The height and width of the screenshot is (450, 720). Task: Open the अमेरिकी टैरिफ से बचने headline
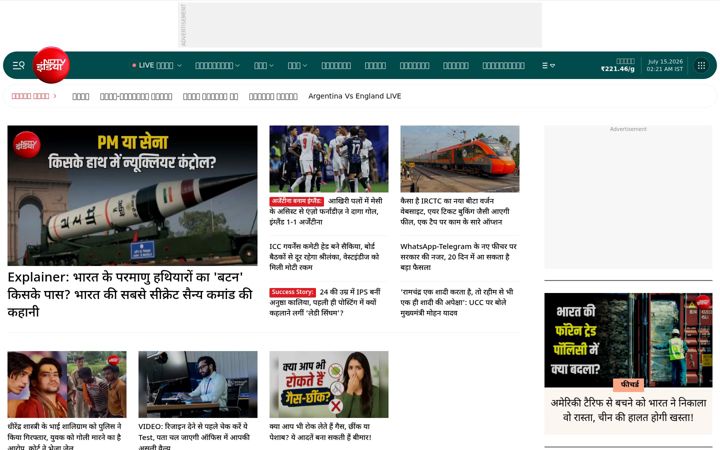coord(628,410)
